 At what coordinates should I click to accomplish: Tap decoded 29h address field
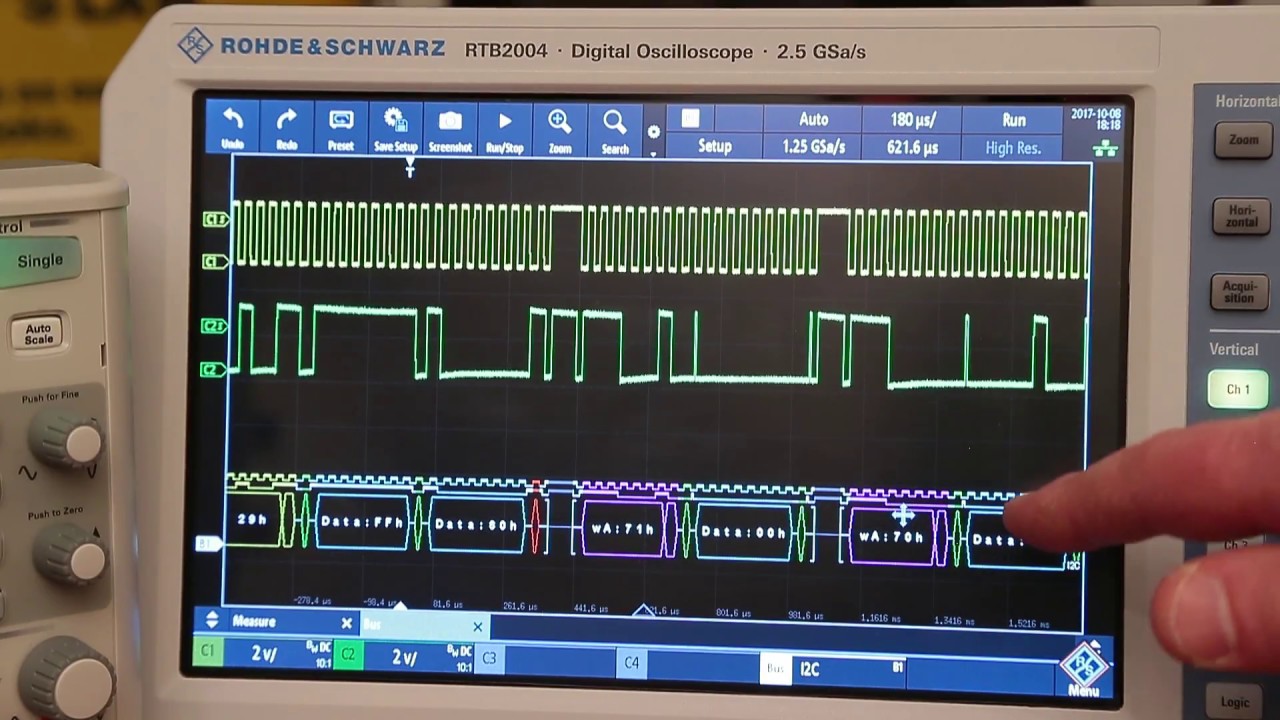coord(254,520)
